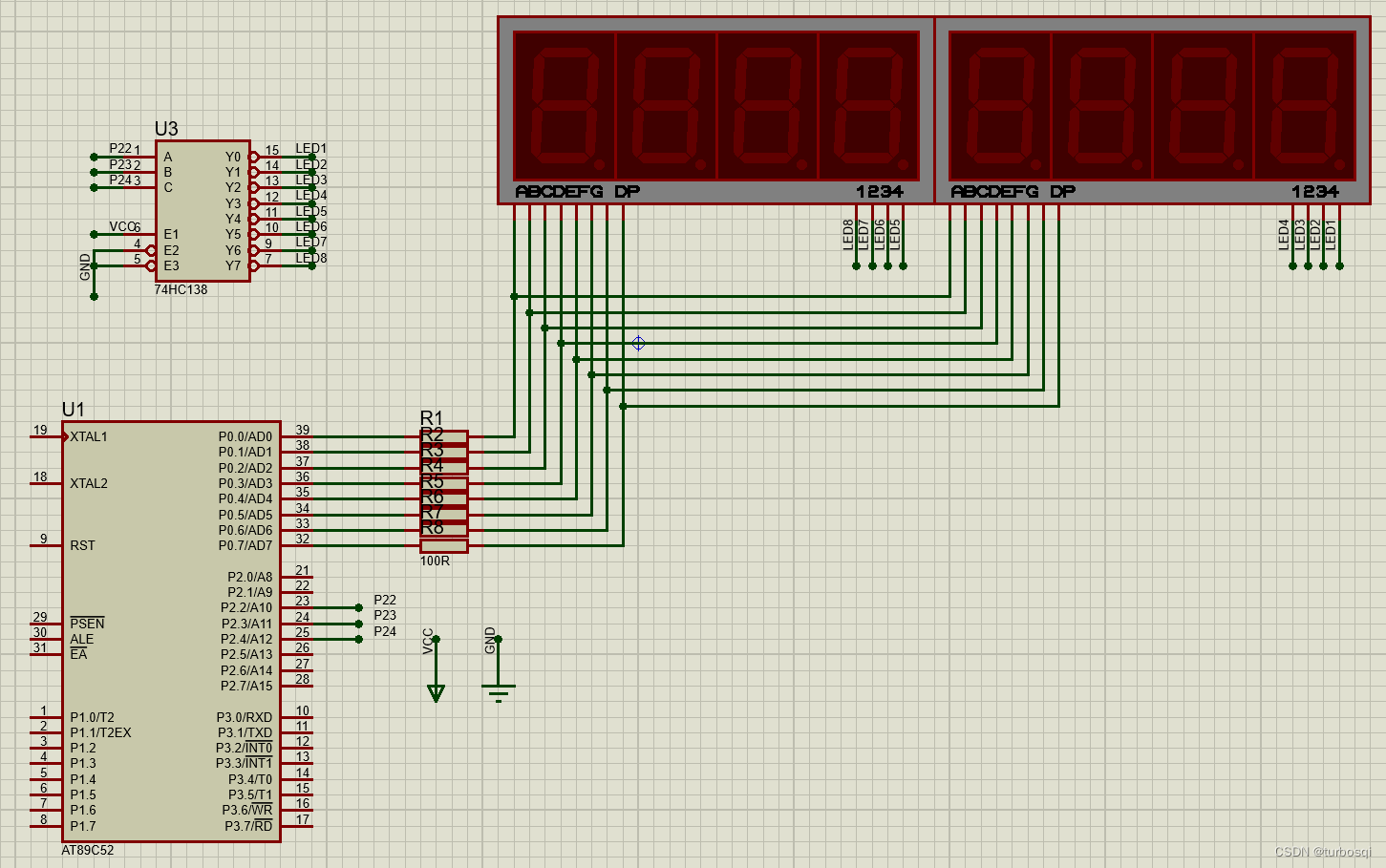Click the P3.1/TXD pin label
This screenshot has height=868, width=1386.
pyautogui.click(x=245, y=733)
